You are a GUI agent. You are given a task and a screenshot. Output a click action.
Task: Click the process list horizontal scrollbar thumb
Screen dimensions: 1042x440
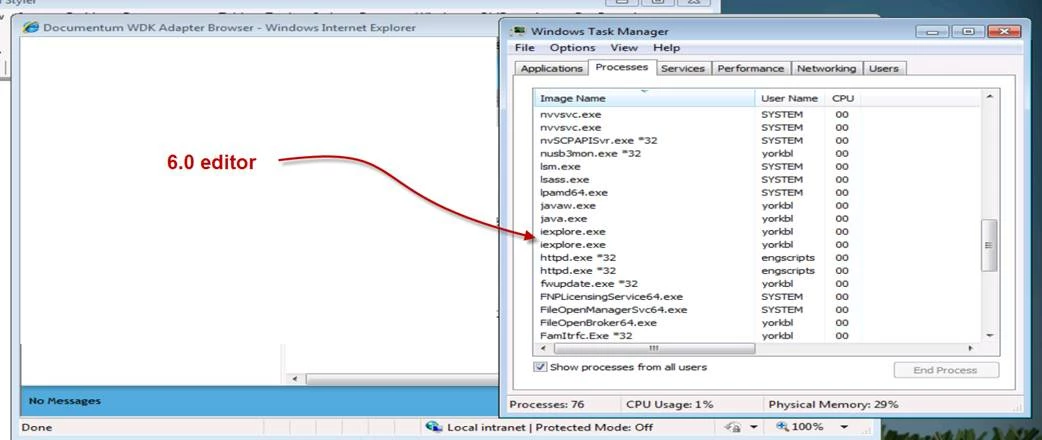(x=655, y=348)
